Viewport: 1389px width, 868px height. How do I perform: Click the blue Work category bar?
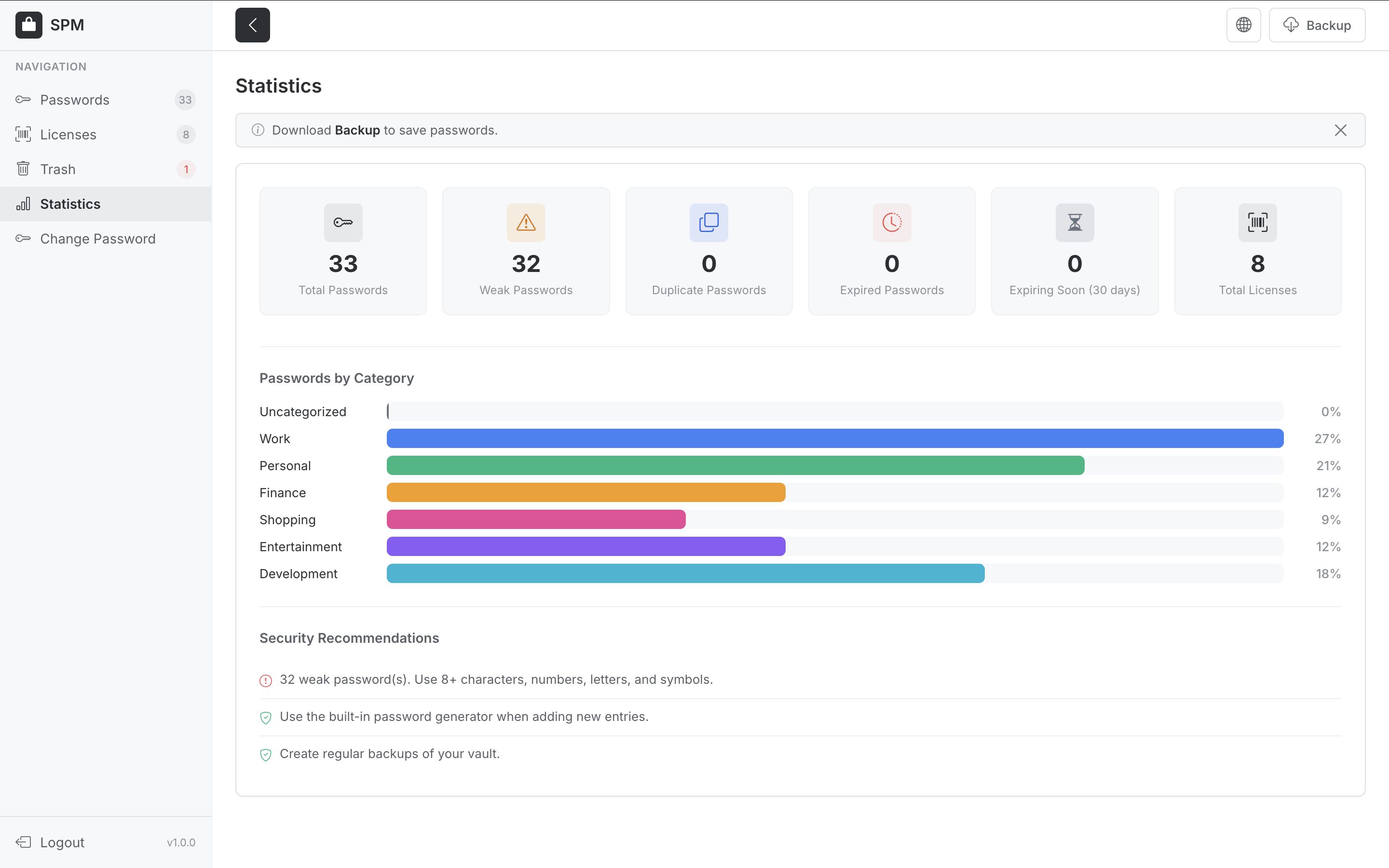pos(834,439)
